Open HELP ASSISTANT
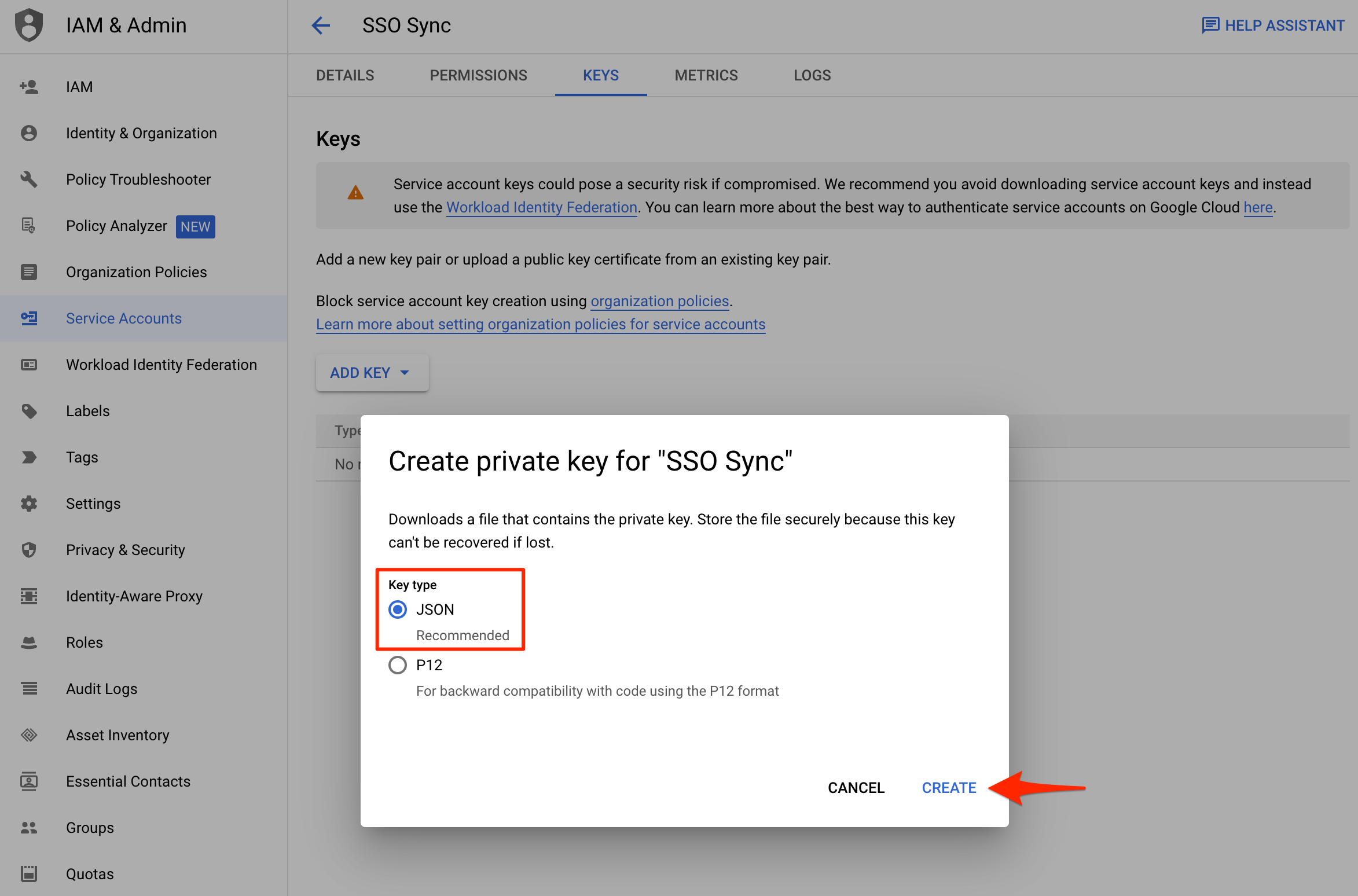The height and width of the screenshot is (896, 1358). click(x=1273, y=25)
